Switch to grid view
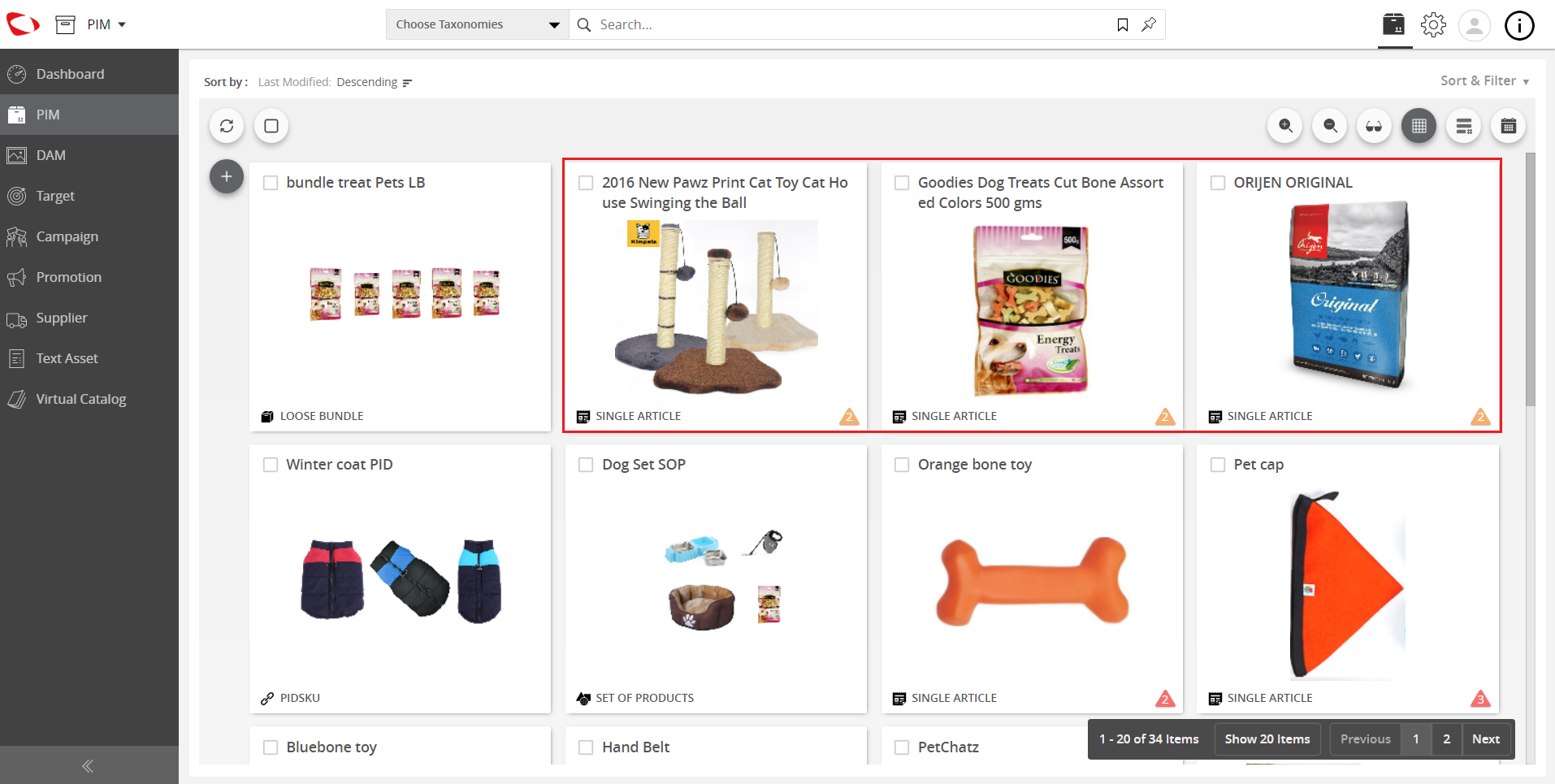The height and width of the screenshot is (784, 1555). coord(1419,126)
